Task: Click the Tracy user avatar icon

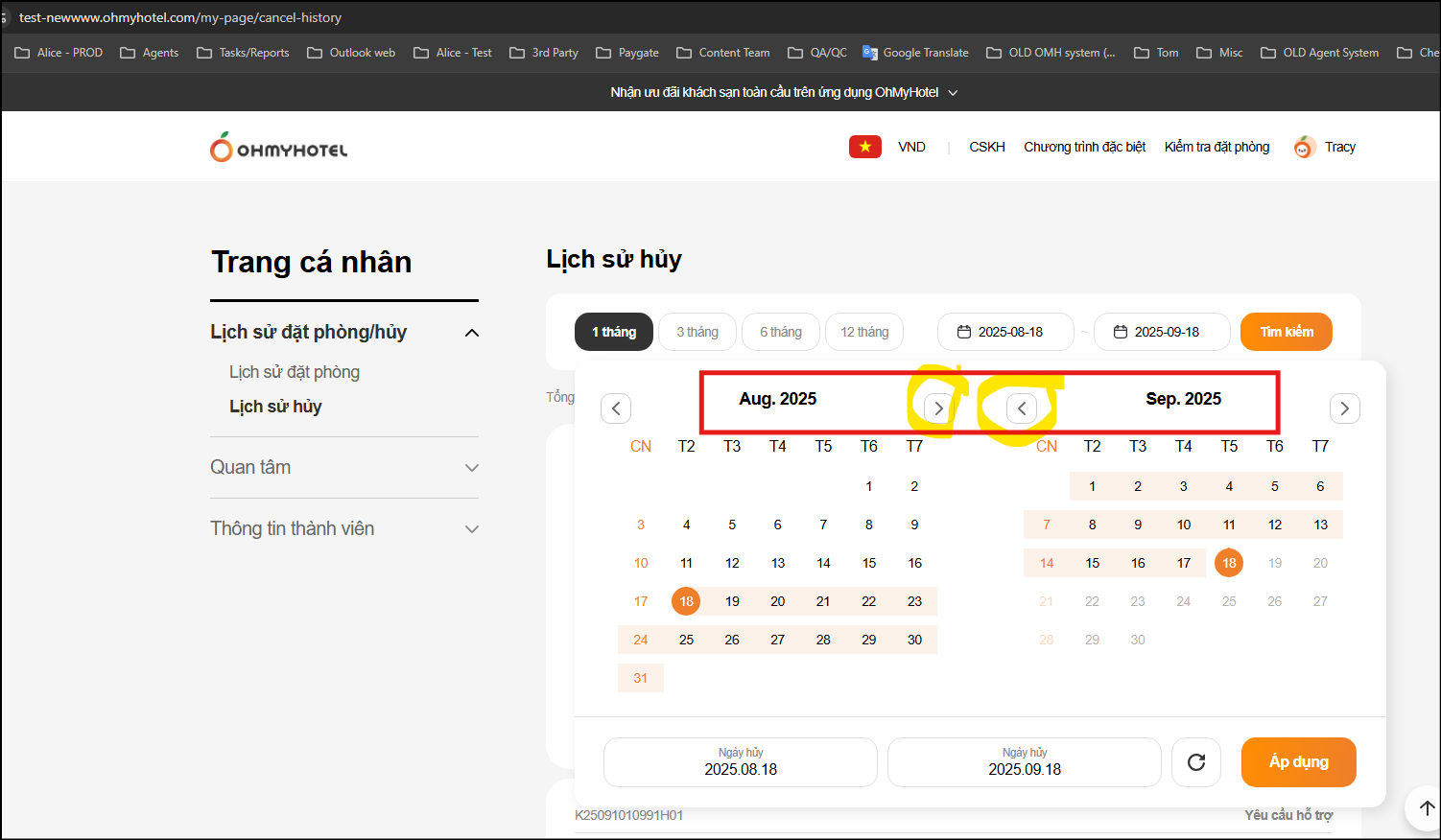Action: coord(1304,147)
